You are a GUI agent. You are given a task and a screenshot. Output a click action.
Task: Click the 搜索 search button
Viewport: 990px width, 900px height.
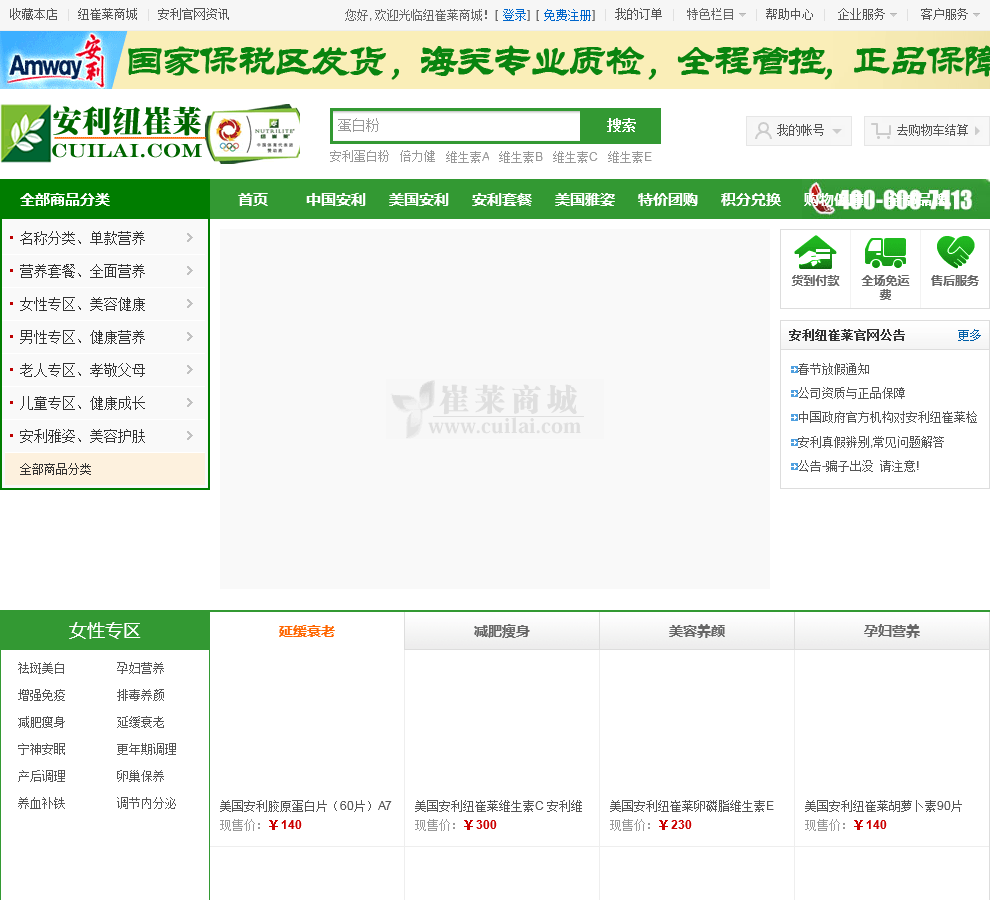pyautogui.click(x=621, y=126)
